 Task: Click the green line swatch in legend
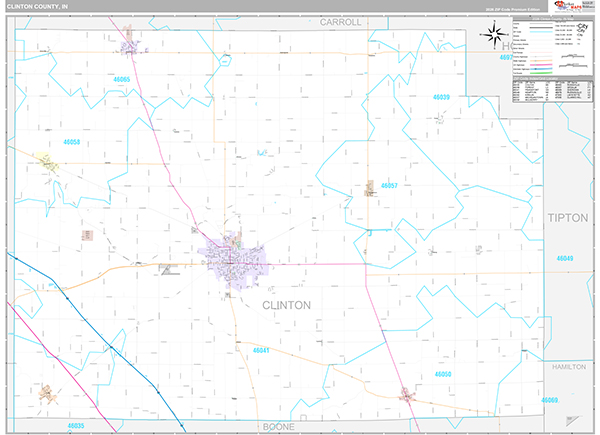[x=541, y=73]
